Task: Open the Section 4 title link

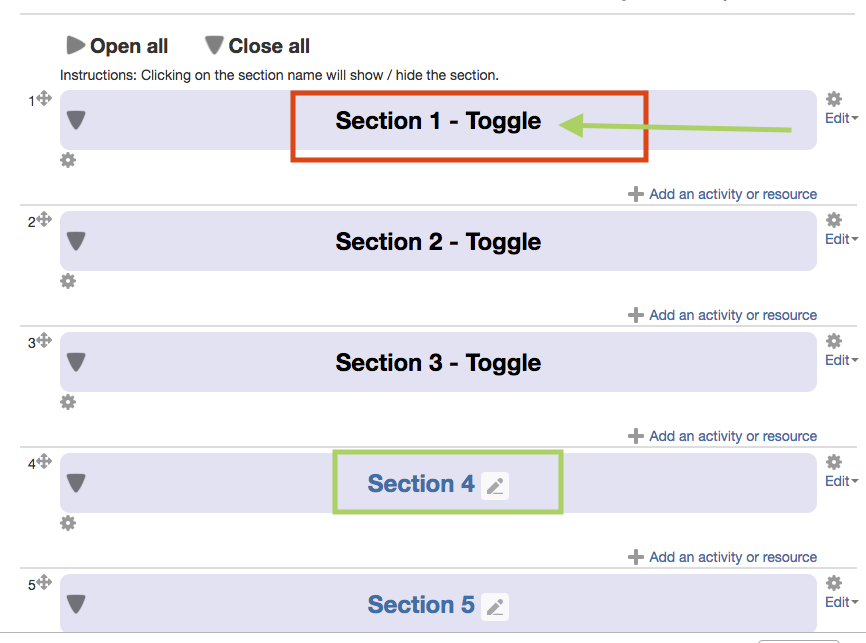Action: click(x=421, y=483)
